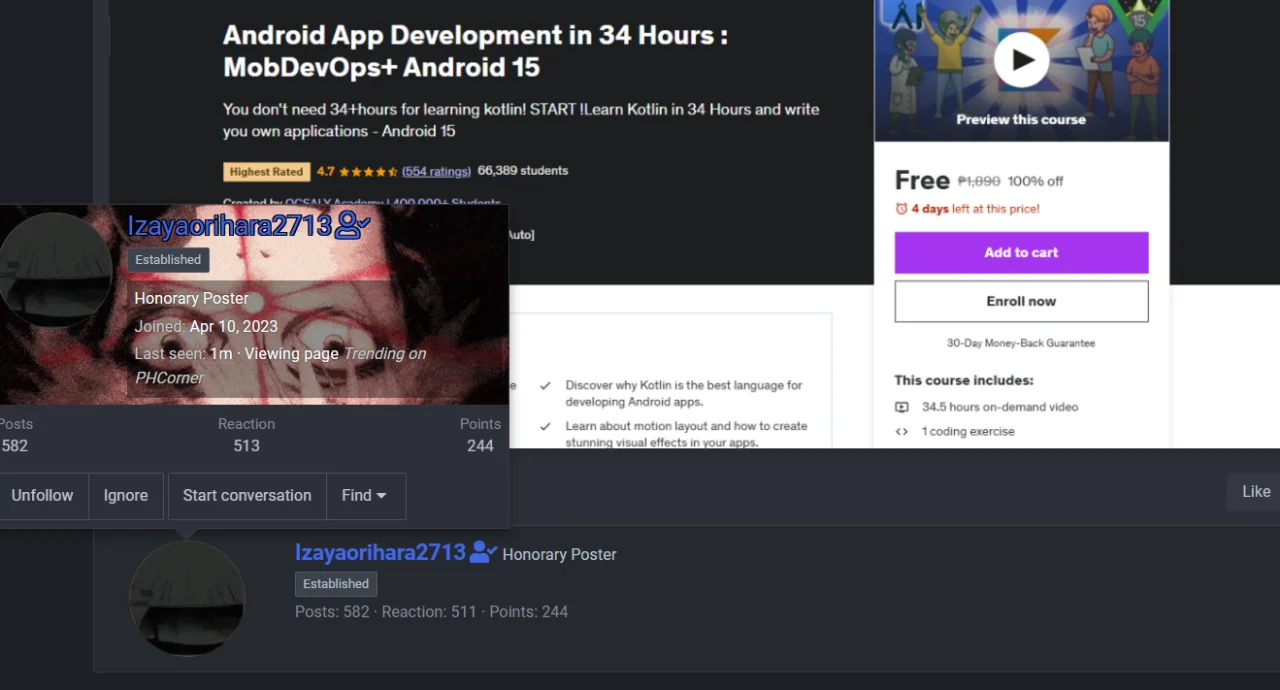Click the star rating icons
Screen dimensions: 1280x690
368,171
